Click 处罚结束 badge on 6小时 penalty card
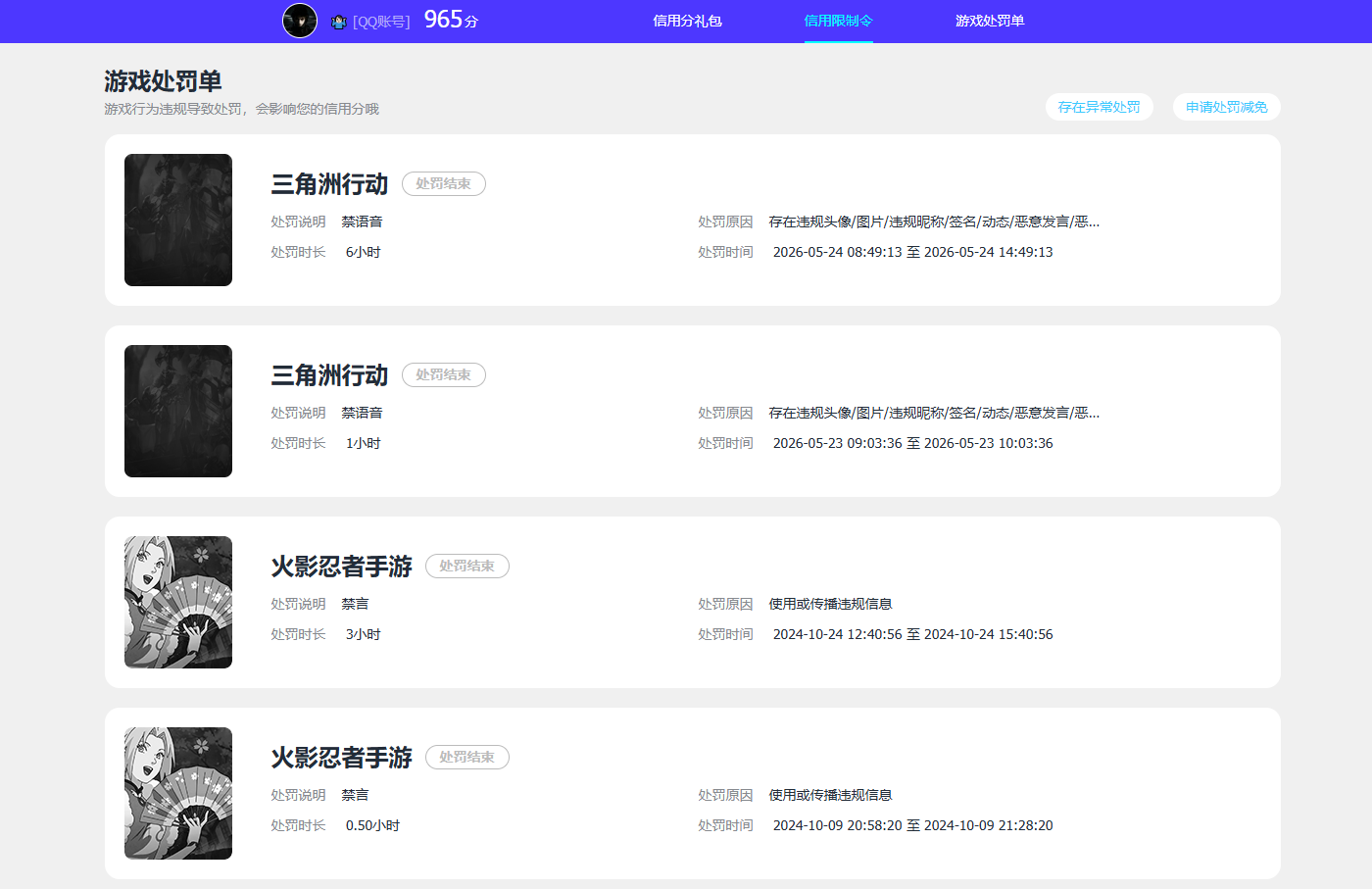1372x889 pixels. (444, 183)
